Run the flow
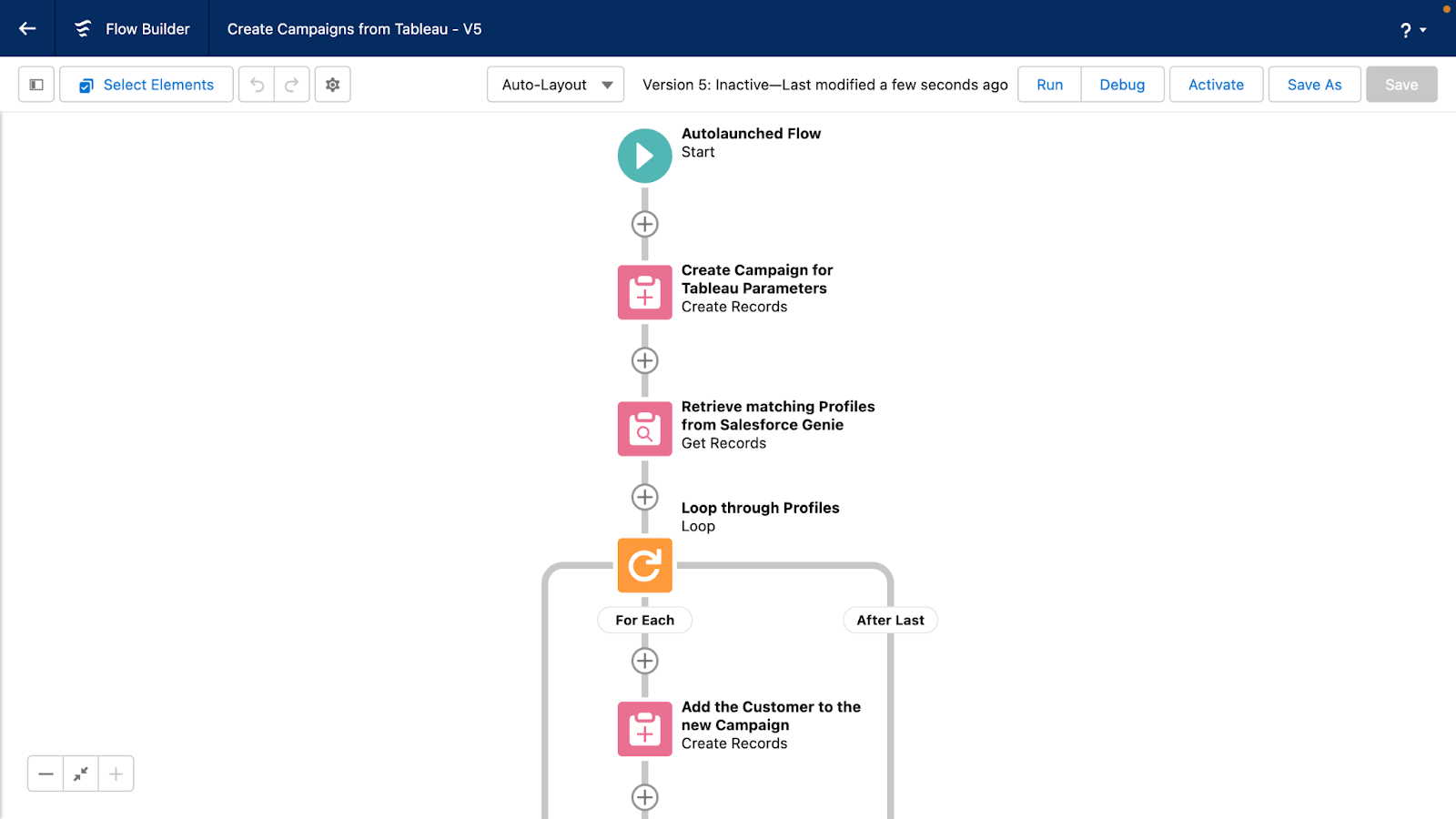Image resolution: width=1456 pixels, height=819 pixels. click(1049, 85)
